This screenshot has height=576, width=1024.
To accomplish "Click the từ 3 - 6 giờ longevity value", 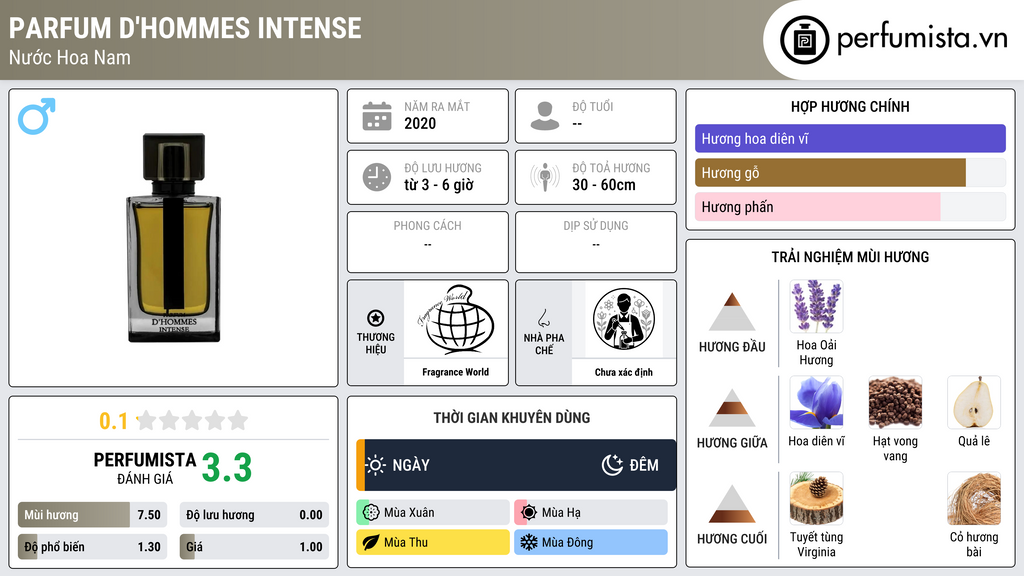I will coord(439,185).
